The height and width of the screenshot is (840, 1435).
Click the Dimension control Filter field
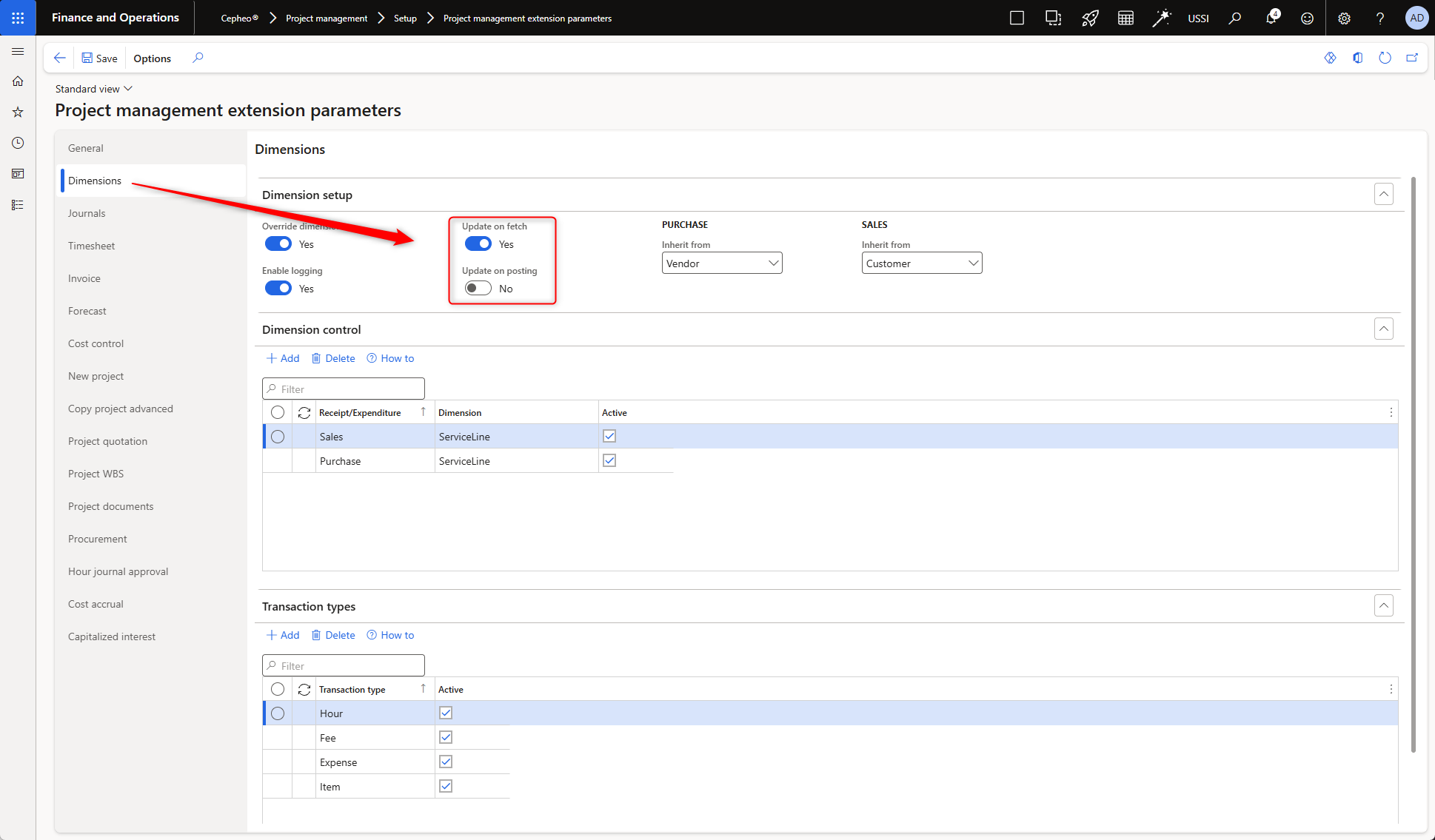coord(344,389)
